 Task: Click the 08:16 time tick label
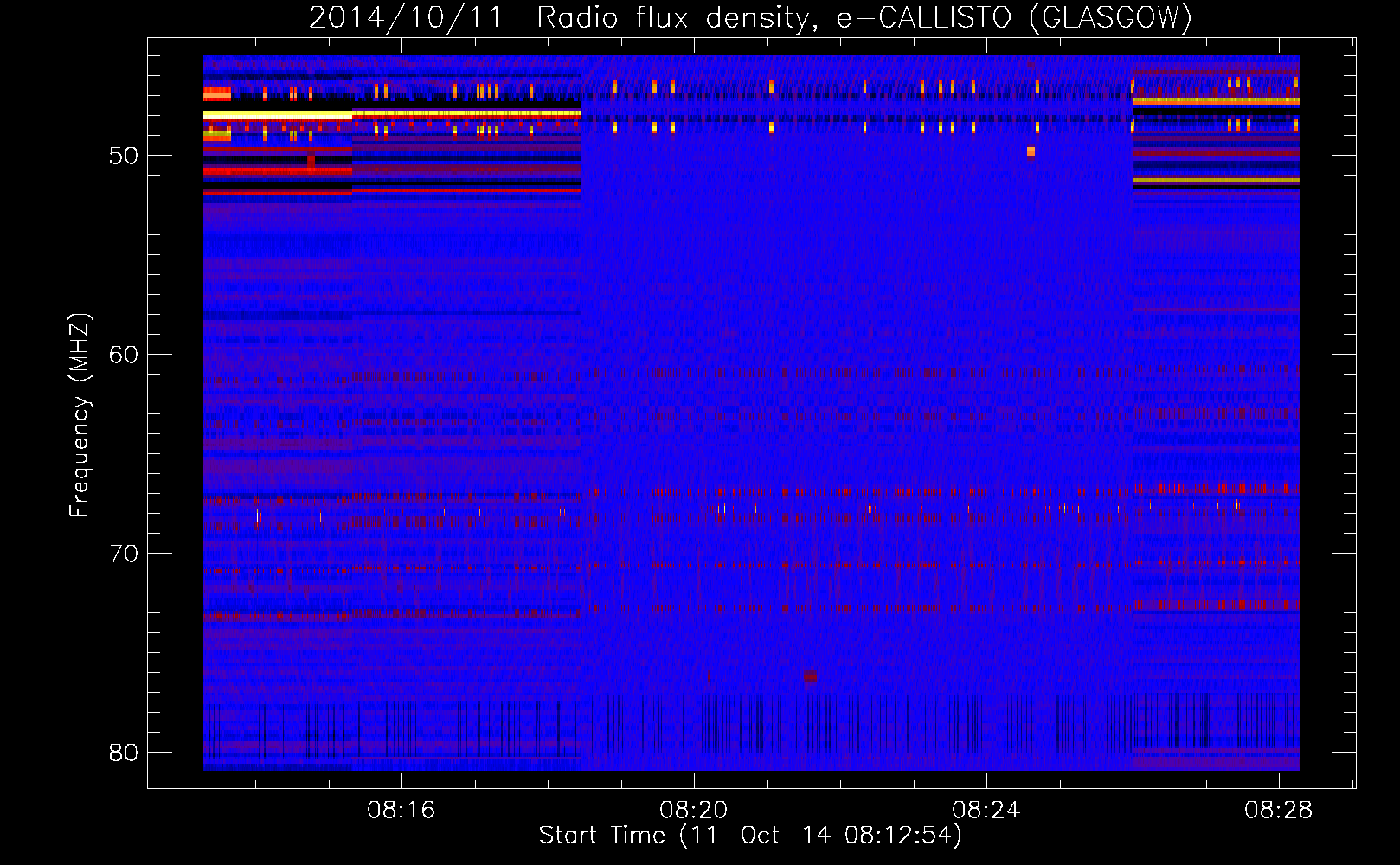[x=401, y=811]
